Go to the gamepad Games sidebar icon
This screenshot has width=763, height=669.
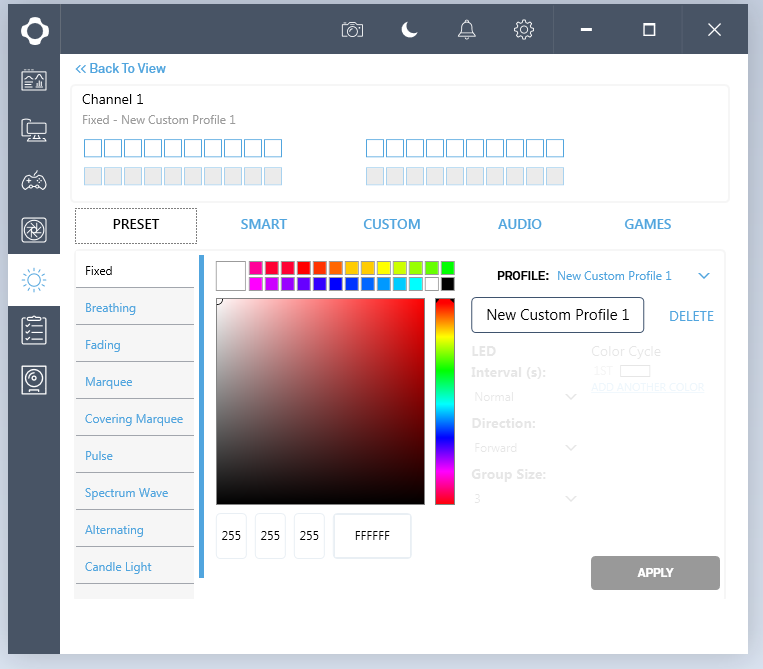pyautogui.click(x=34, y=180)
